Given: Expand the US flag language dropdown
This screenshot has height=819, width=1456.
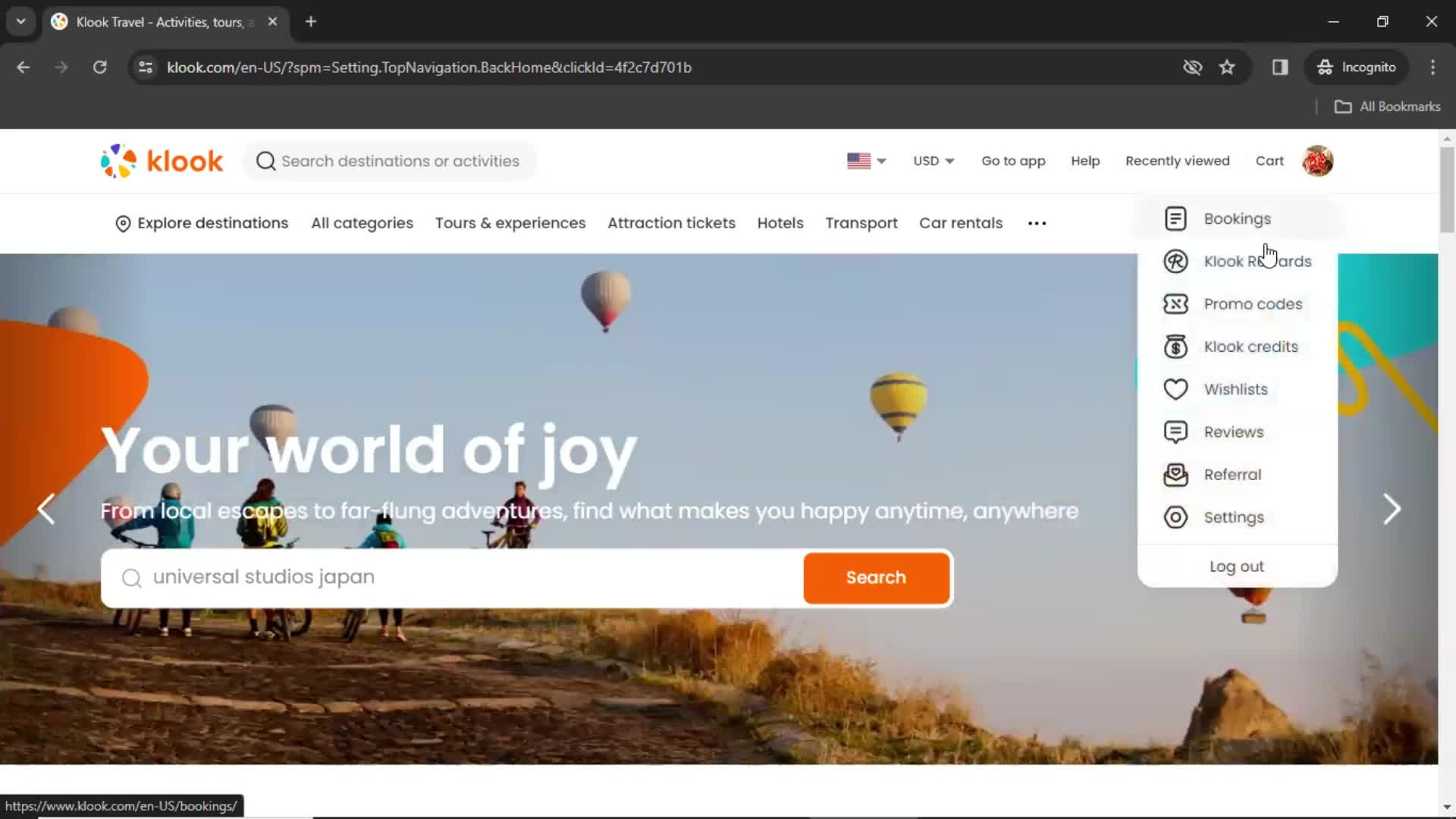Looking at the screenshot, I should [x=865, y=161].
